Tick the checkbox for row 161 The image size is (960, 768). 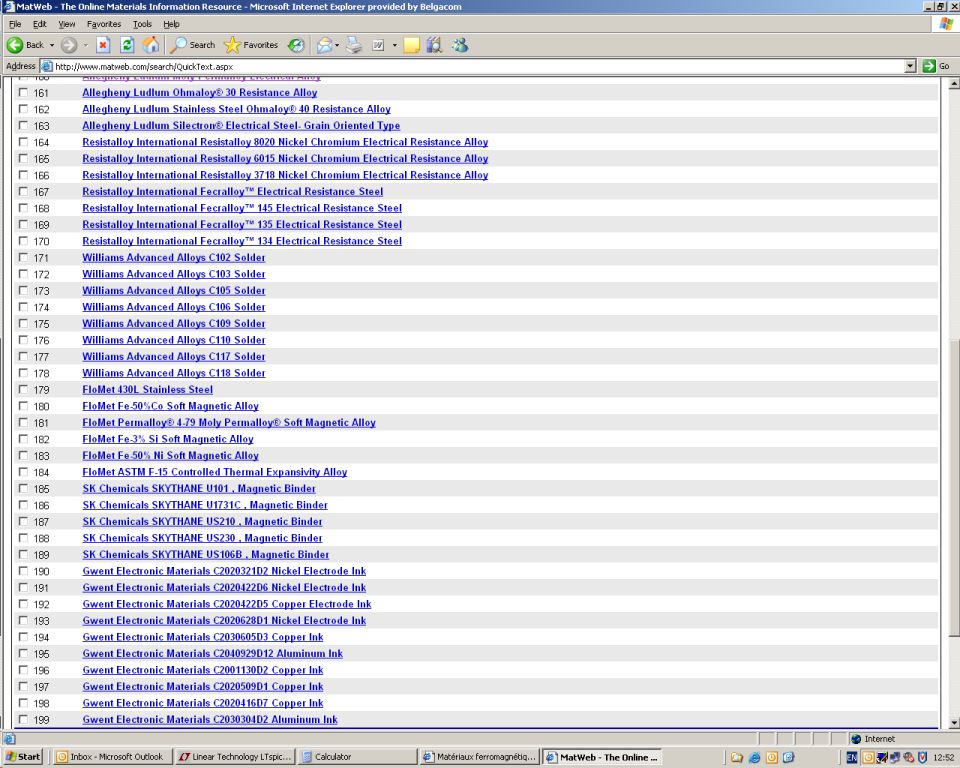(23, 92)
